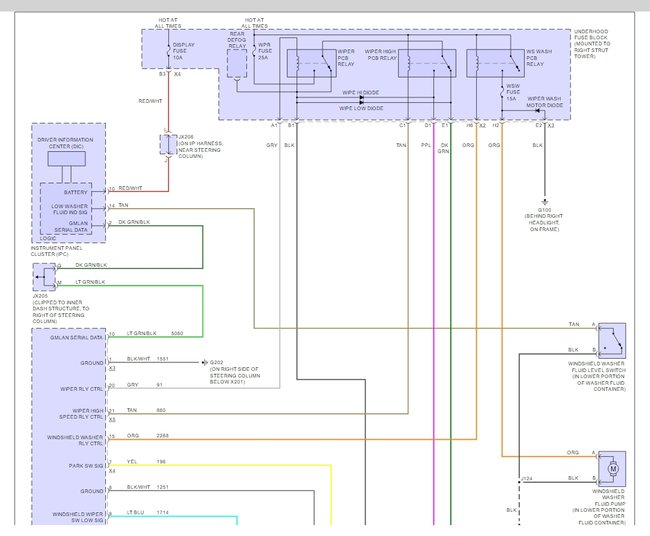Click the Wiper Wash Motor Diode symbol

coord(538,111)
